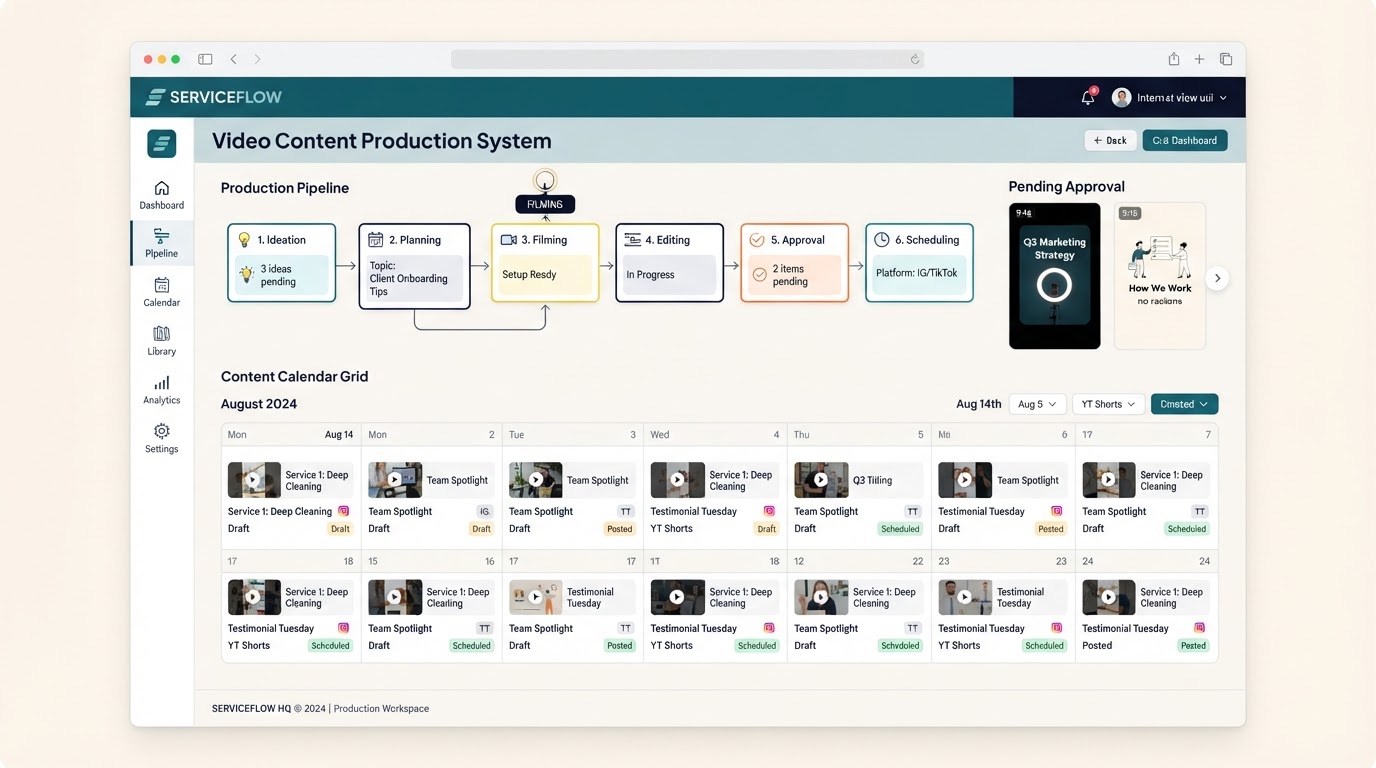
Task: Open the 4. Editing stage card
Action: point(669,263)
